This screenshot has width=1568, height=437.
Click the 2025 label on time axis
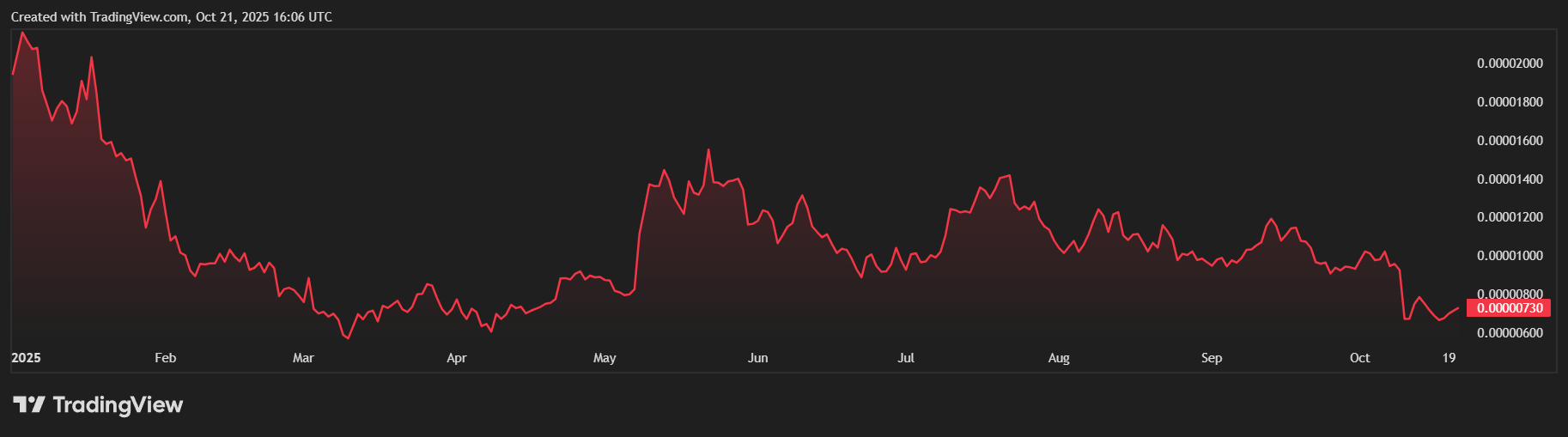(x=26, y=358)
